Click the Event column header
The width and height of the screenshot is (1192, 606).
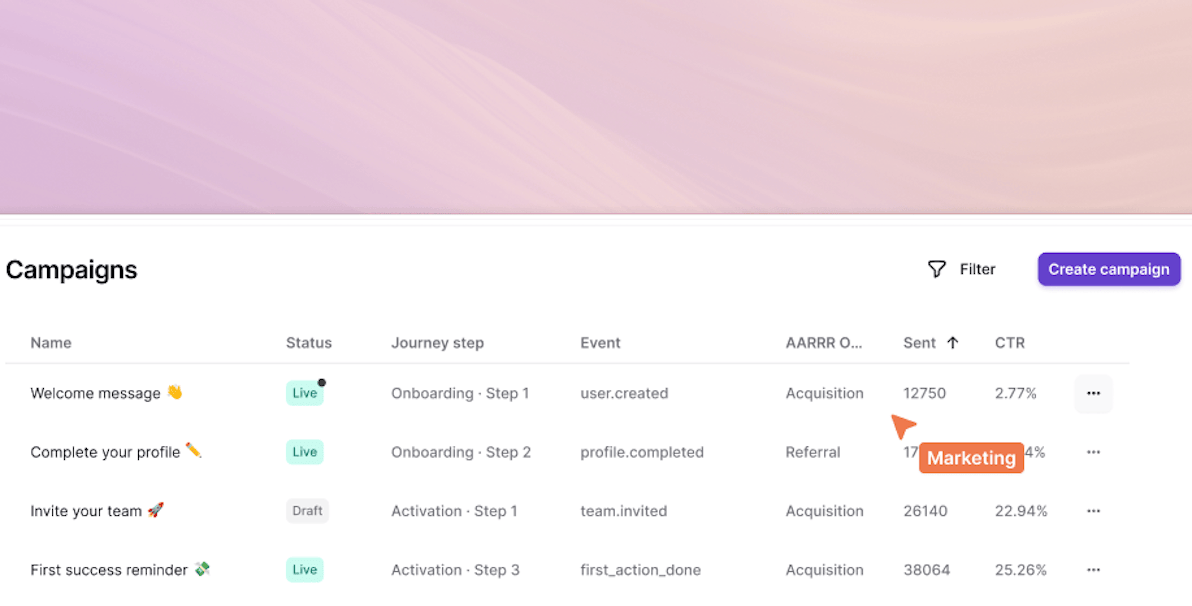pos(600,343)
